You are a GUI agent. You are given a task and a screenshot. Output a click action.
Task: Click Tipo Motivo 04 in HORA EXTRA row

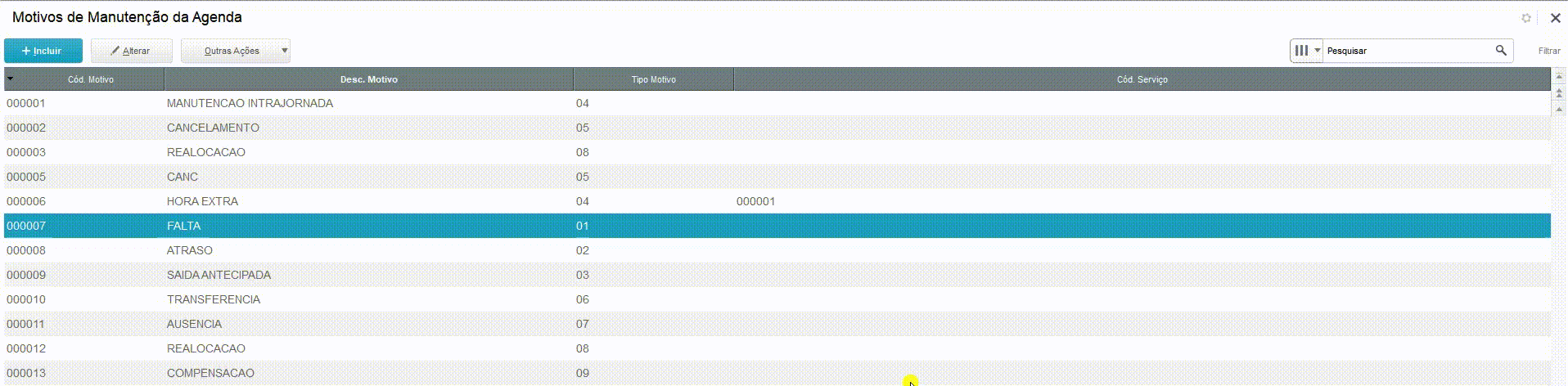[x=583, y=201]
